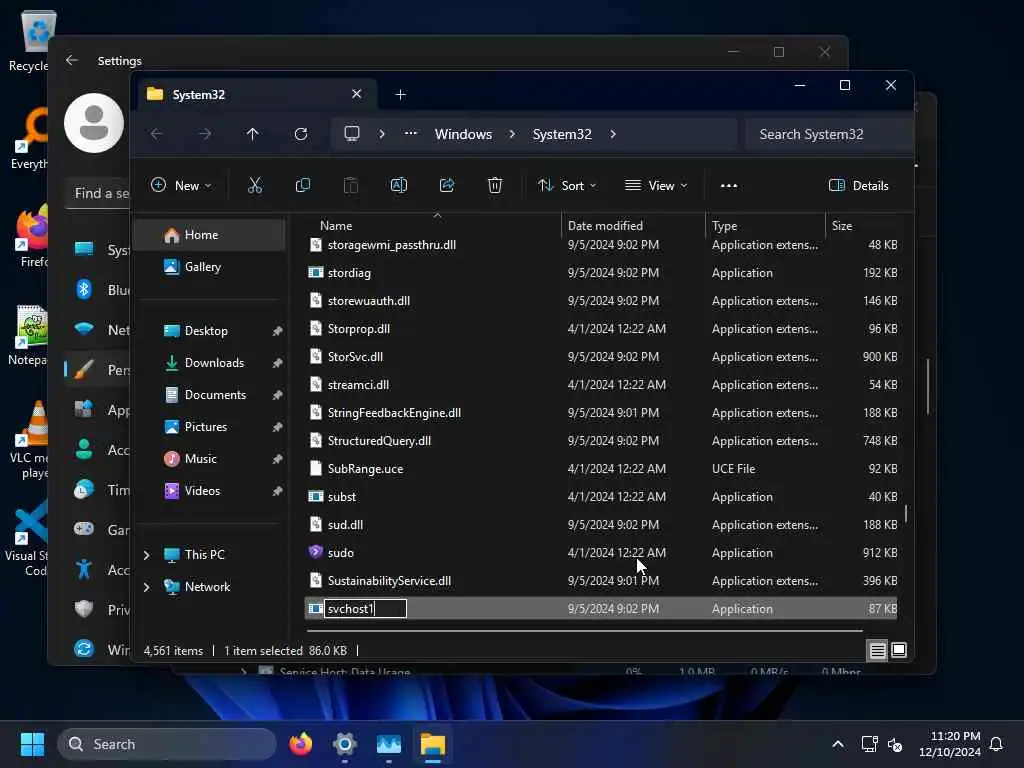The width and height of the screenshot is (1024, 768).
Task: Open notification bell in system tray
Action: [996, 744]
